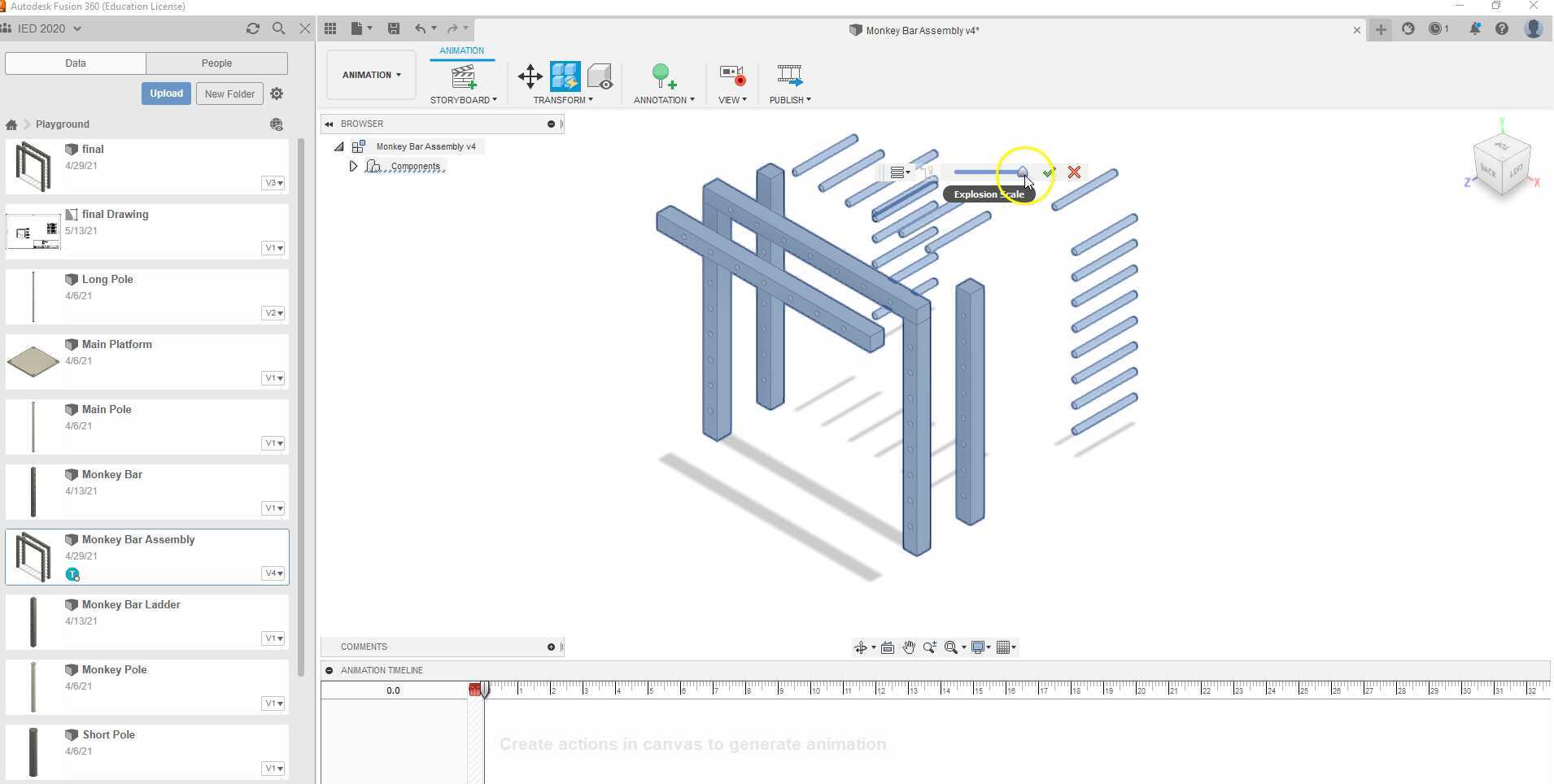Click the Explosion Scale slider handle

[x=1023, y=172]
